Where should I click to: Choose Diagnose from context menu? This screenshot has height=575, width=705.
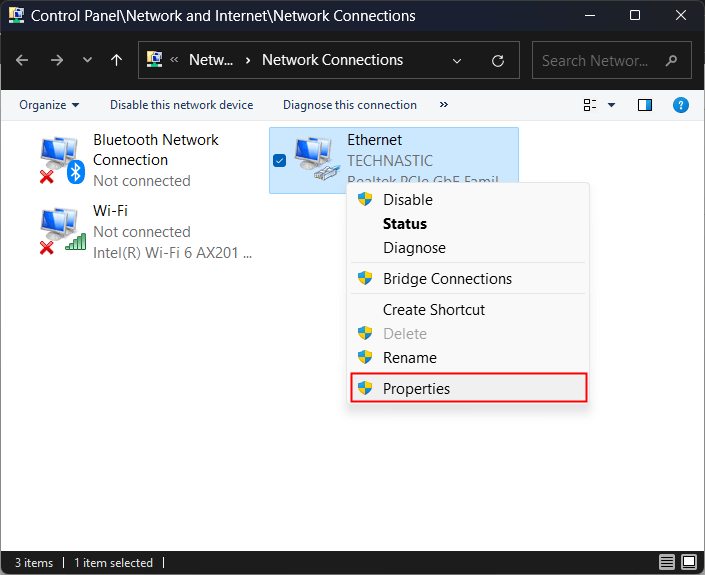[x=468, y=248]
